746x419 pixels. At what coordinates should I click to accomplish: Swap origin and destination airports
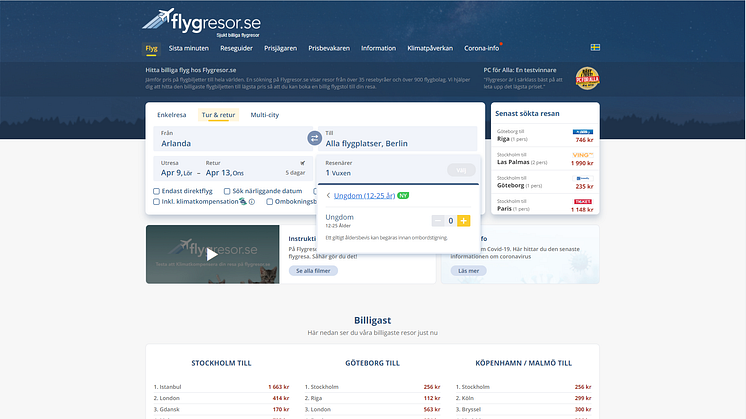(x=314, y=138)
